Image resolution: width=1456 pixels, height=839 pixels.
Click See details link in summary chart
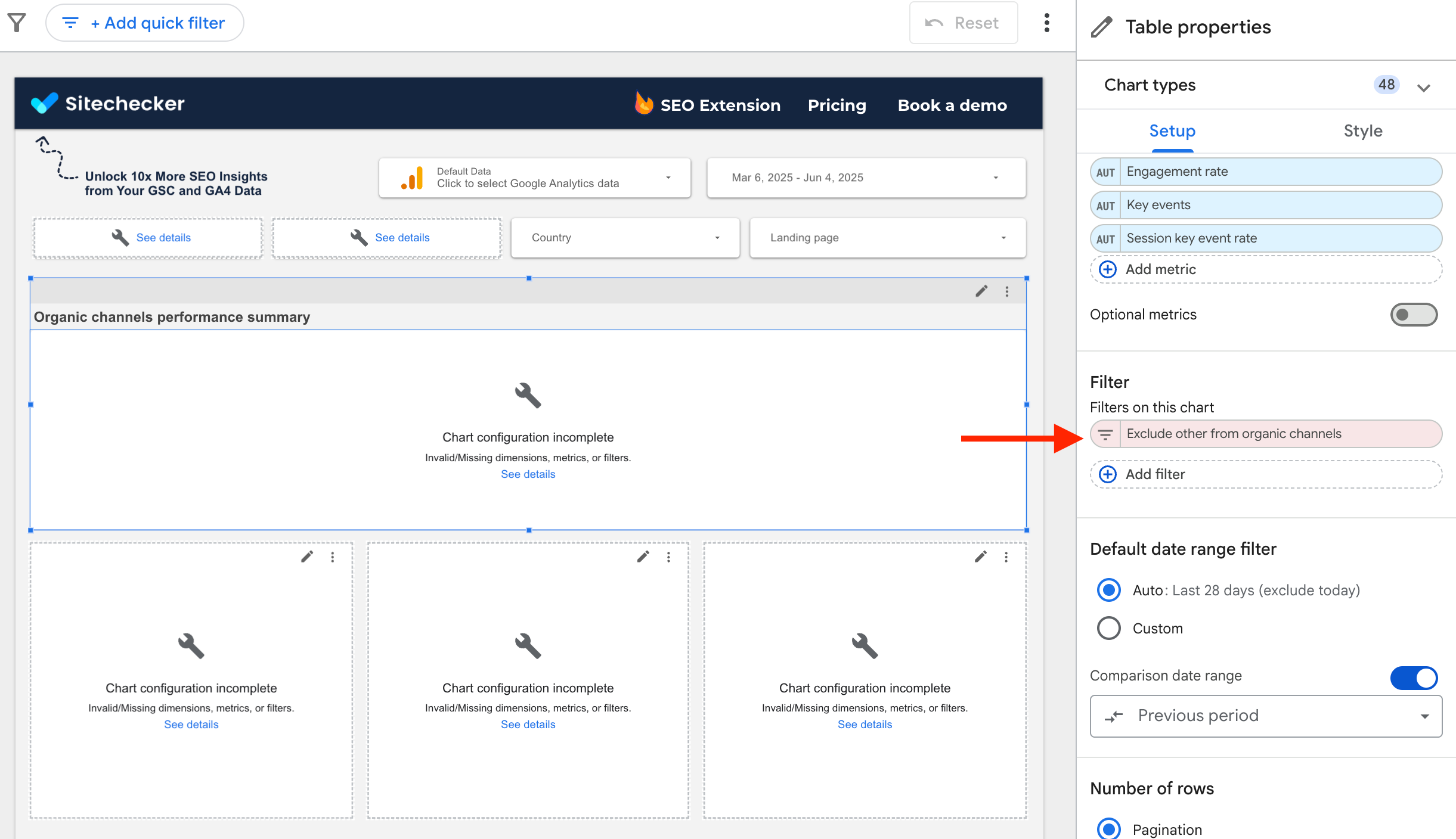click(x=528, y=474)
